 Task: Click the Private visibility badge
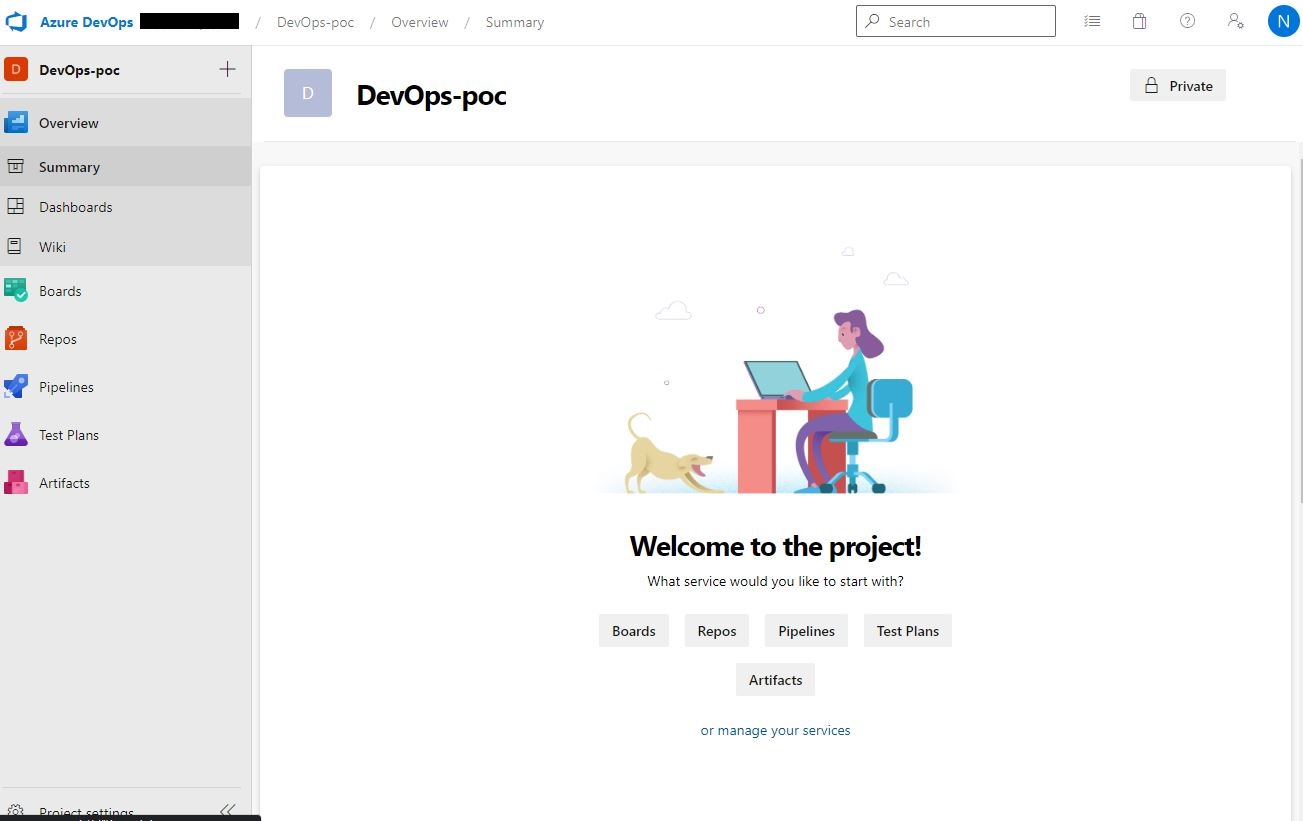coord(1177,85)
